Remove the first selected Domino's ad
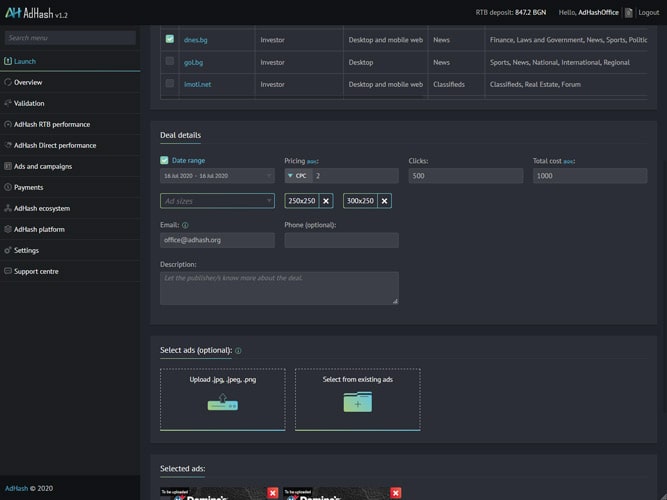 click(x=273, y=493)
